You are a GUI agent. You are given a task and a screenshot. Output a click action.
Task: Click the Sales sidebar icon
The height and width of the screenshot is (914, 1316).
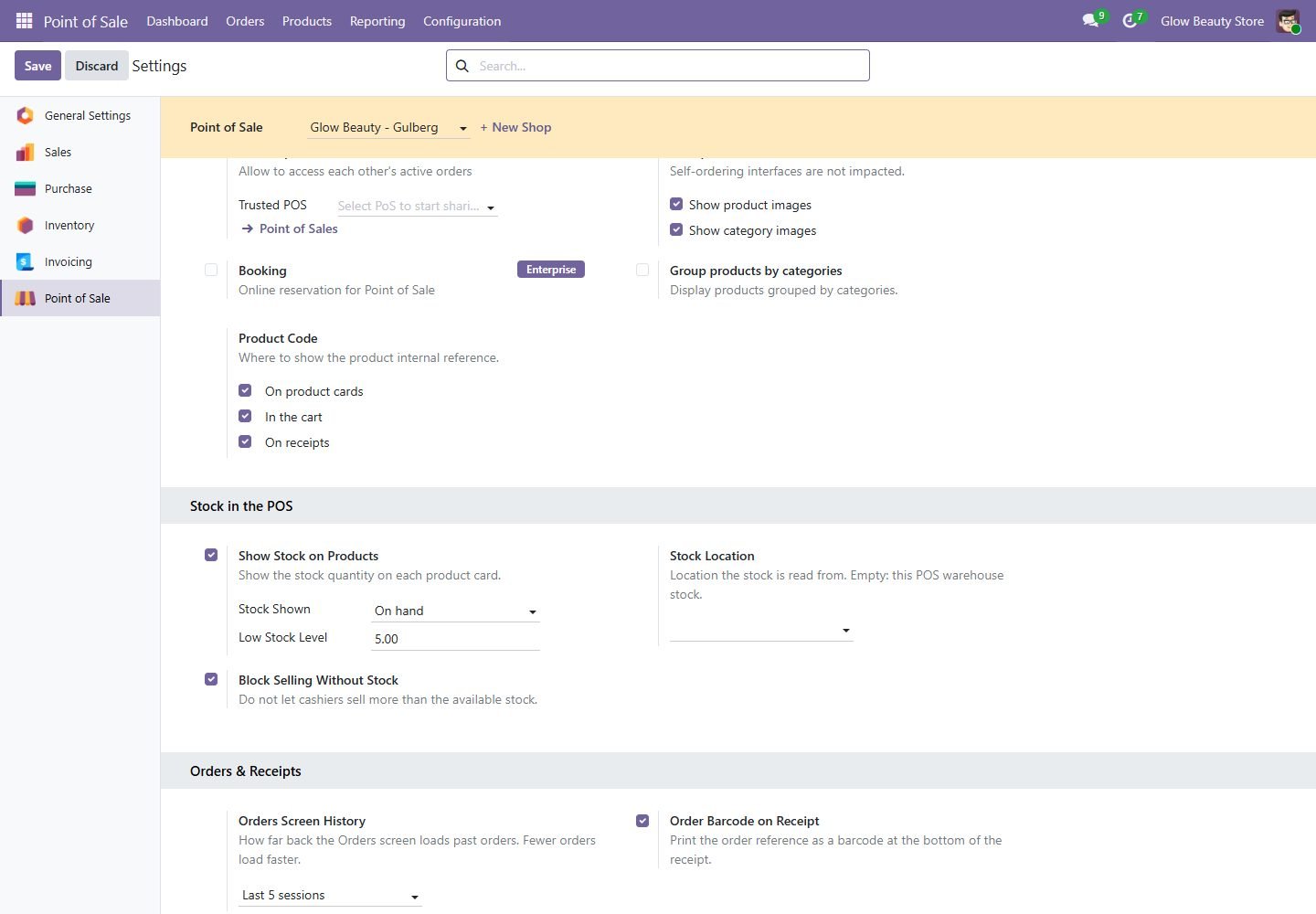click(26, 152)
